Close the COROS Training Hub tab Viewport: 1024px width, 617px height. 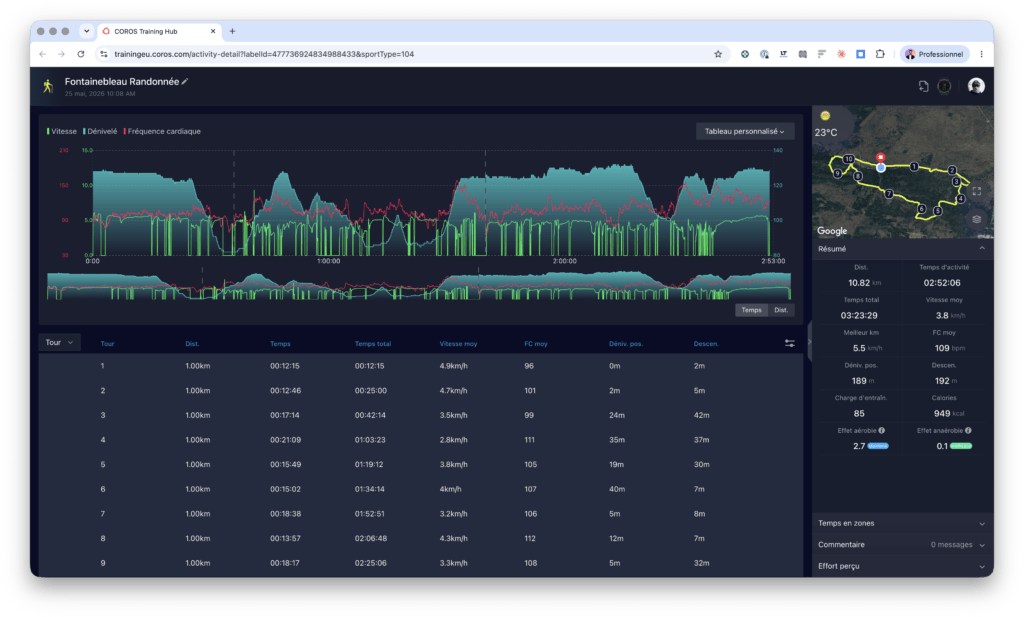click(213, 31)
